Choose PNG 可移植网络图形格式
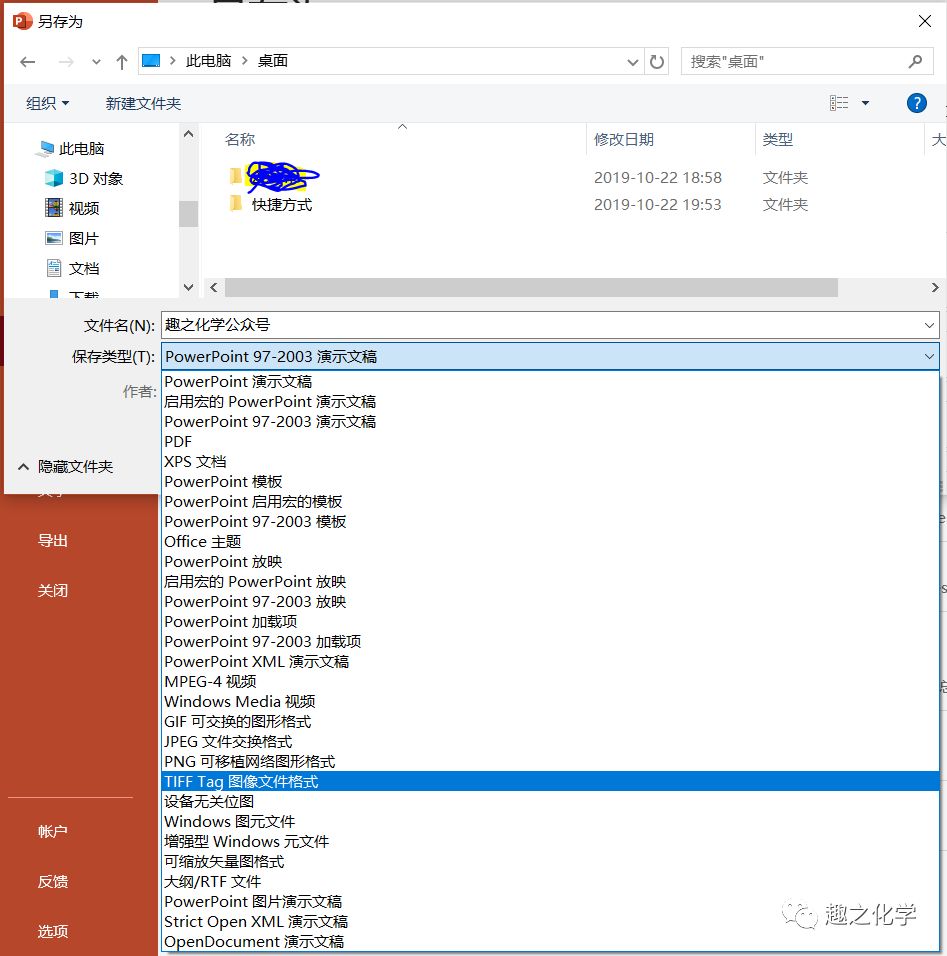The image size is (947, 956). (x=551, y=762)
